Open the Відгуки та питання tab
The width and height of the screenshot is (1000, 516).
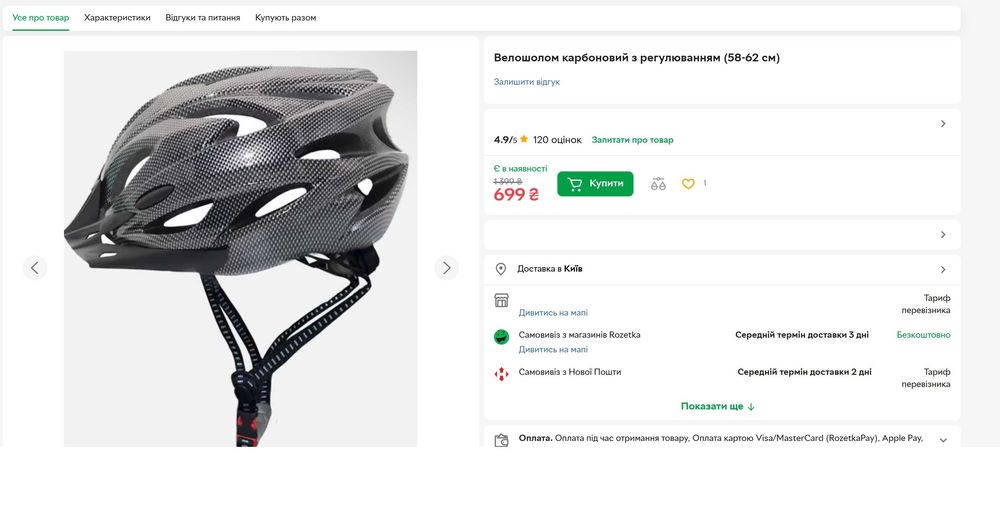pyautogui.click(x=203, y=18)
